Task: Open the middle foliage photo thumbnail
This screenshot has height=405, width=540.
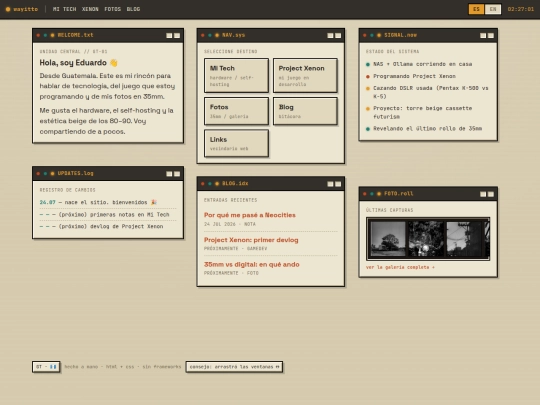Action: (x=426, y=239)
